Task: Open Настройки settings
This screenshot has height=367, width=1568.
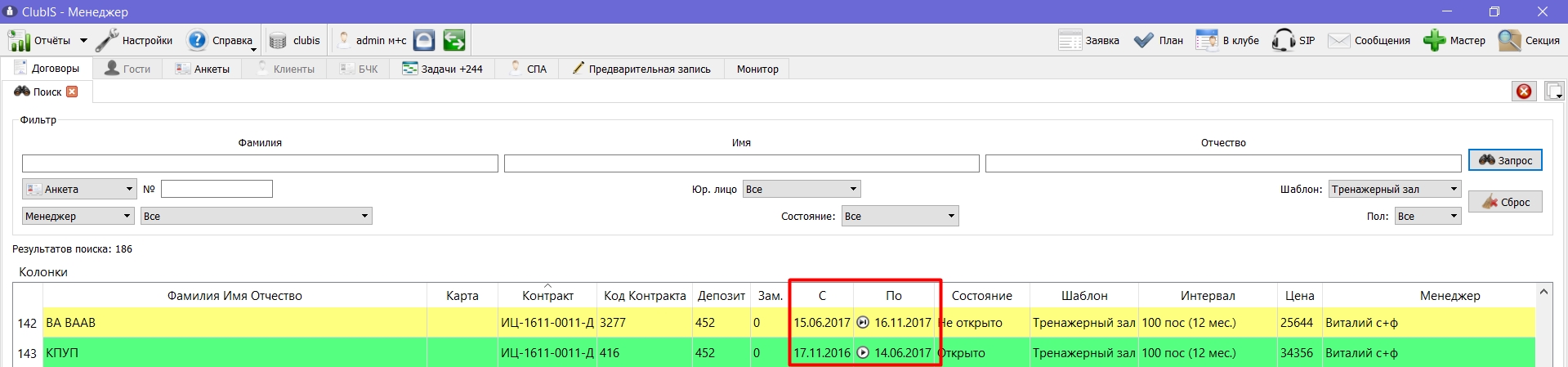Action: pyautogui.click(x=135, y=40)
